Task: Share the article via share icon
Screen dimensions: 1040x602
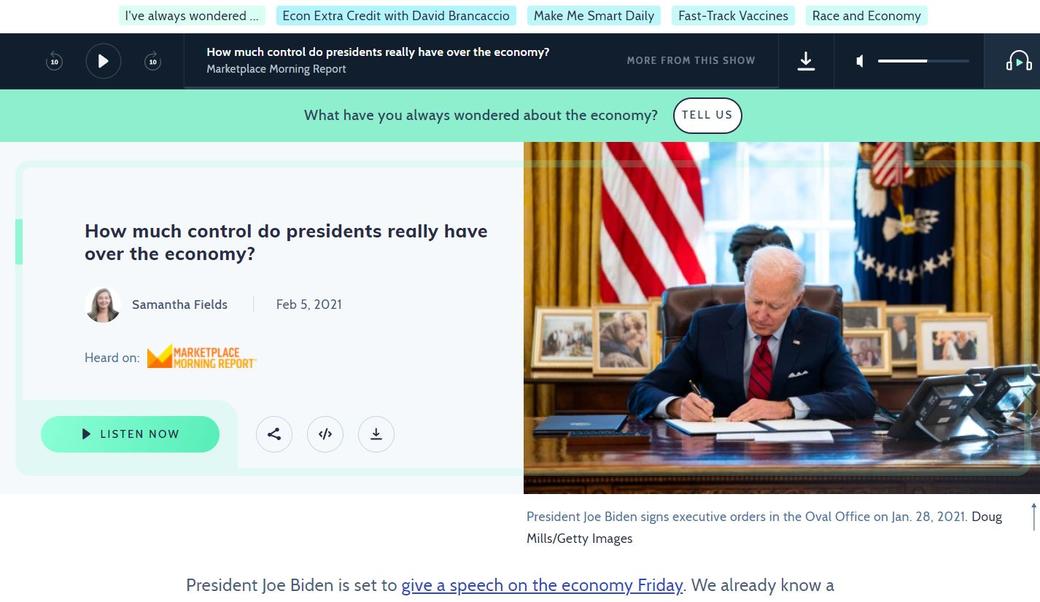Action: [x=274, y=434]
